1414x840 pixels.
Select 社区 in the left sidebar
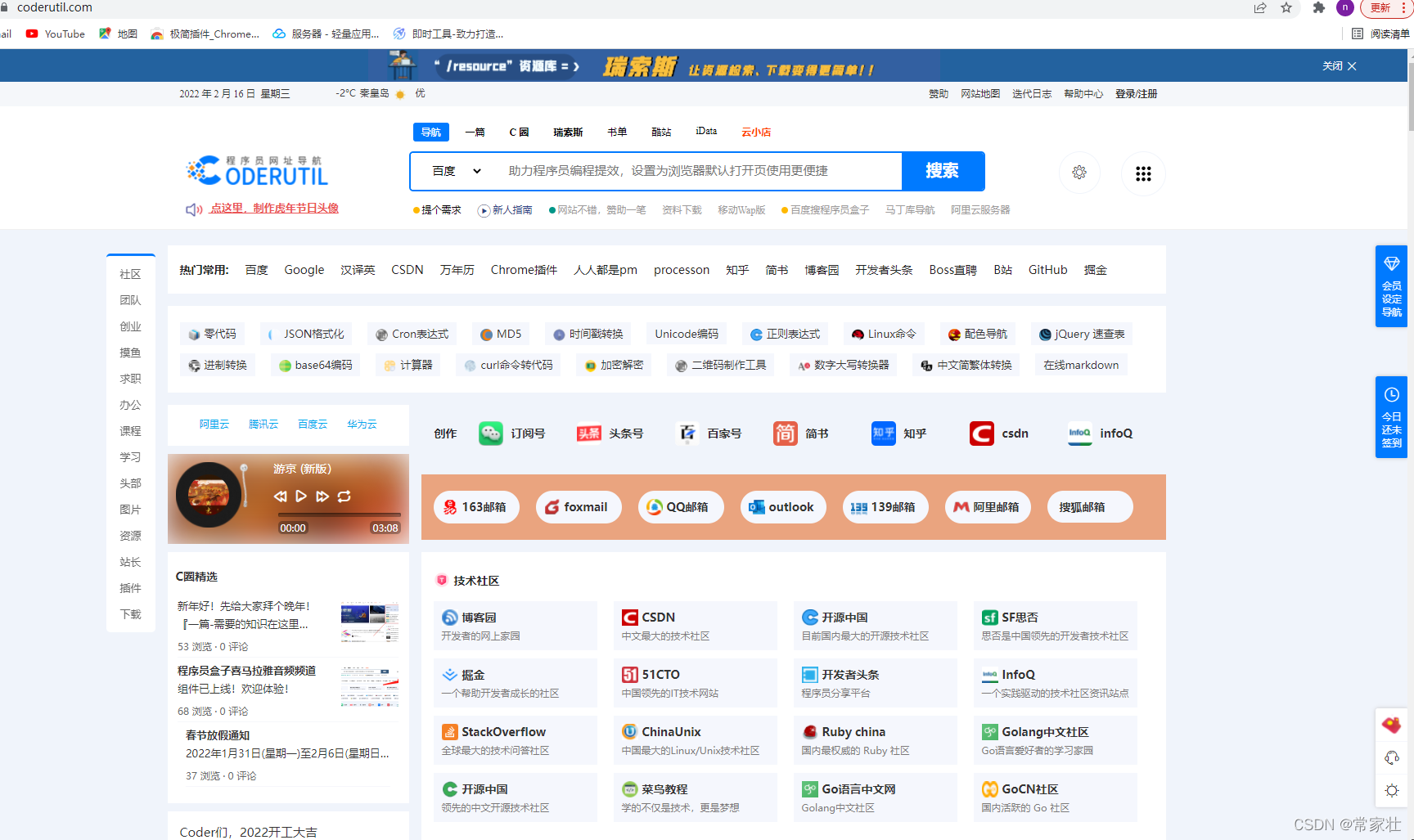pos(130,274)
